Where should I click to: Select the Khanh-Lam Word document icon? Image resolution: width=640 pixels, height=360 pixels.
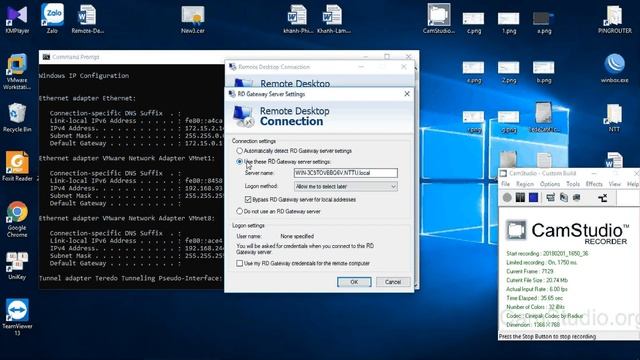pos(333,18)
